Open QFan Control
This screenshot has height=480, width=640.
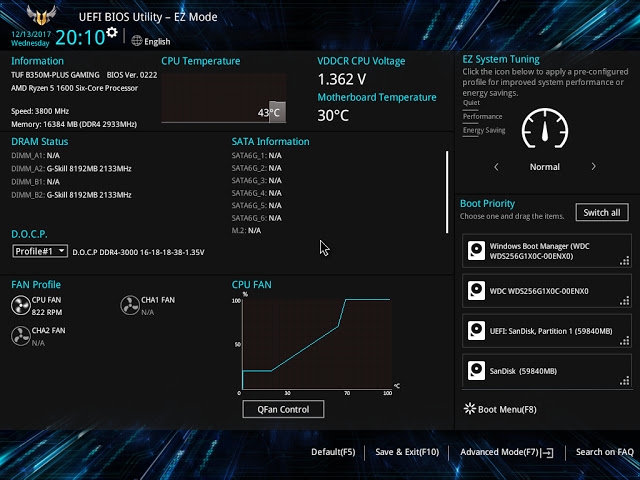(283, 409)
